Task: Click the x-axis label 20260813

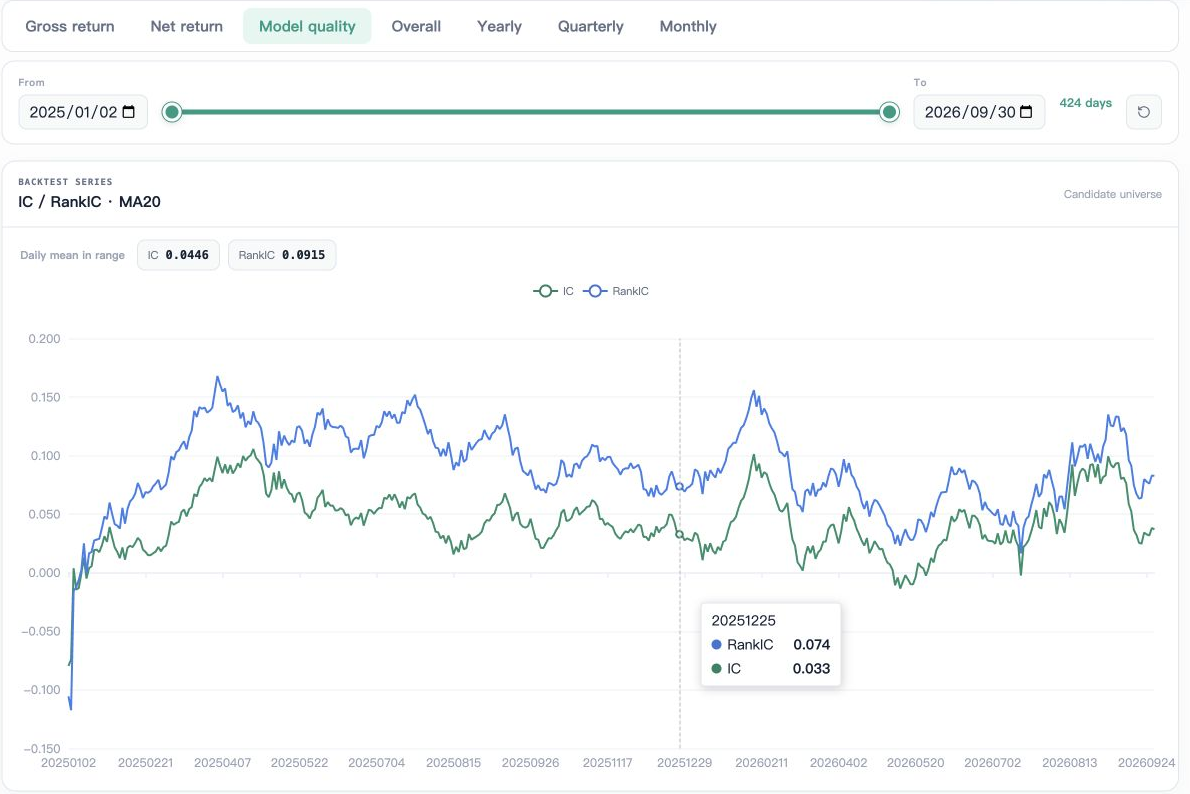Action: coord(1069,763)
